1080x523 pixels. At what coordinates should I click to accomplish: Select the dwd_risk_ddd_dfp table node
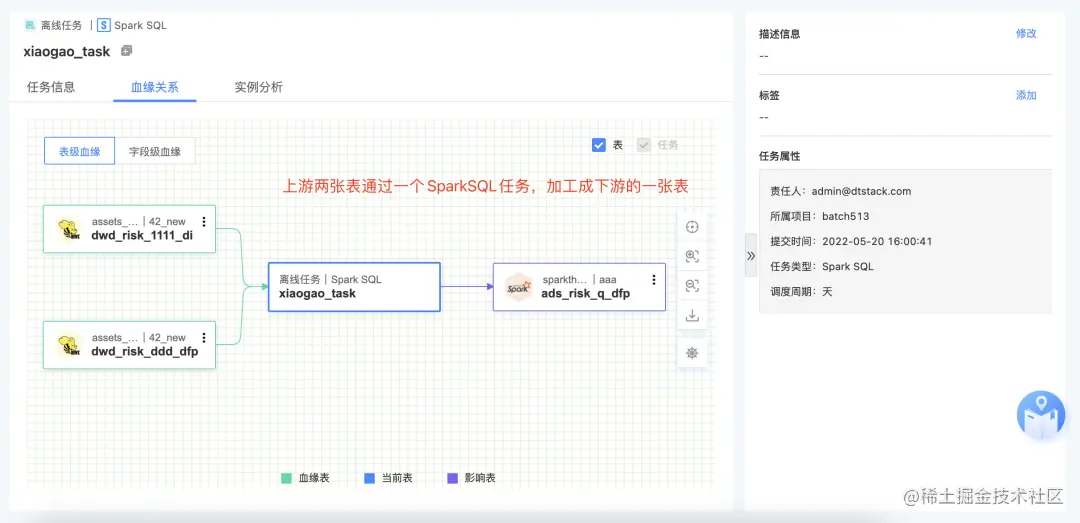tap(129, 345)
